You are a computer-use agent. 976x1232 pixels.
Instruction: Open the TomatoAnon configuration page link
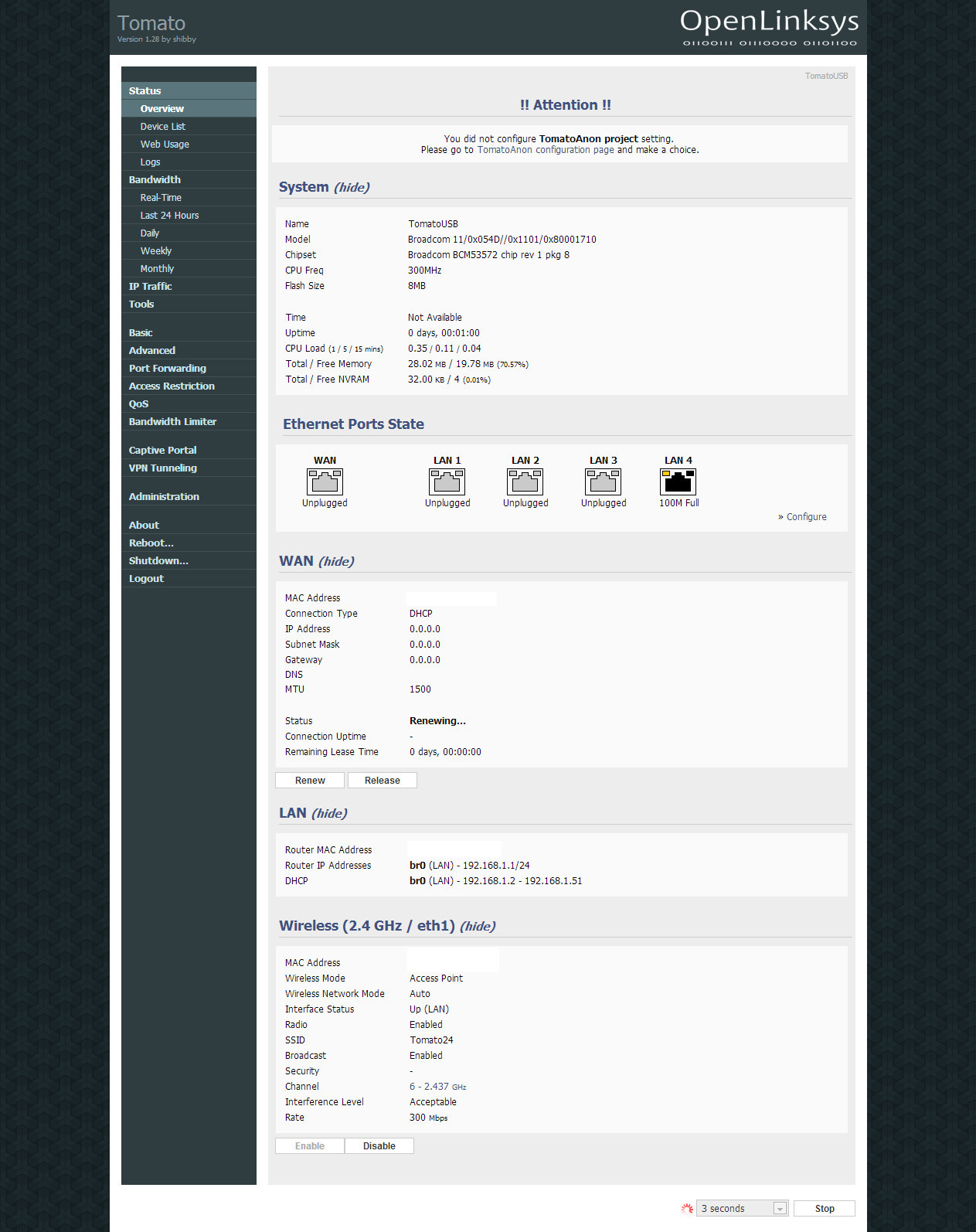coord(546,150)
